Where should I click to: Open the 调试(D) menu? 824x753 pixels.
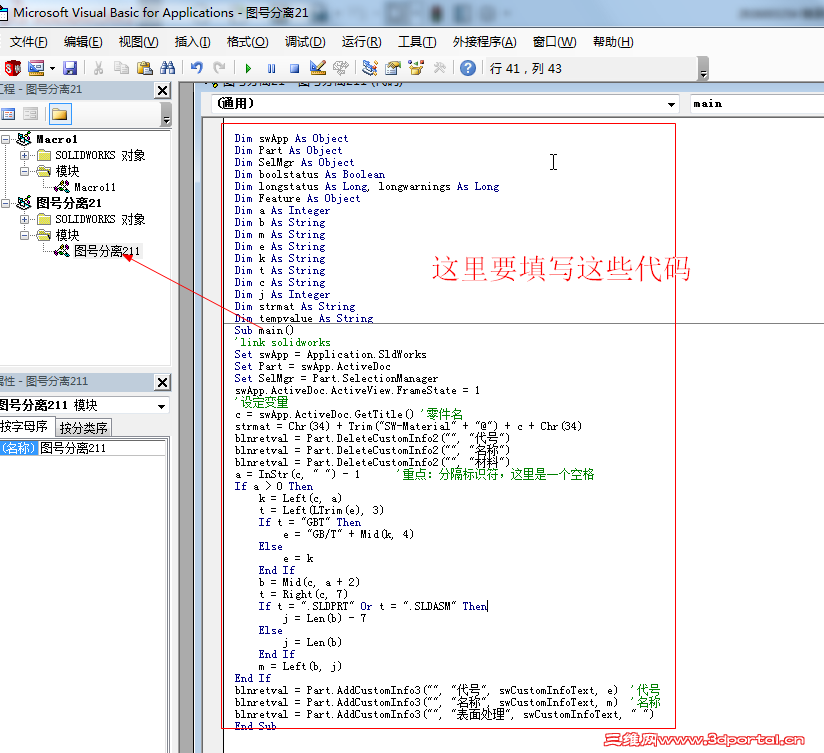(x=305, y=42)
